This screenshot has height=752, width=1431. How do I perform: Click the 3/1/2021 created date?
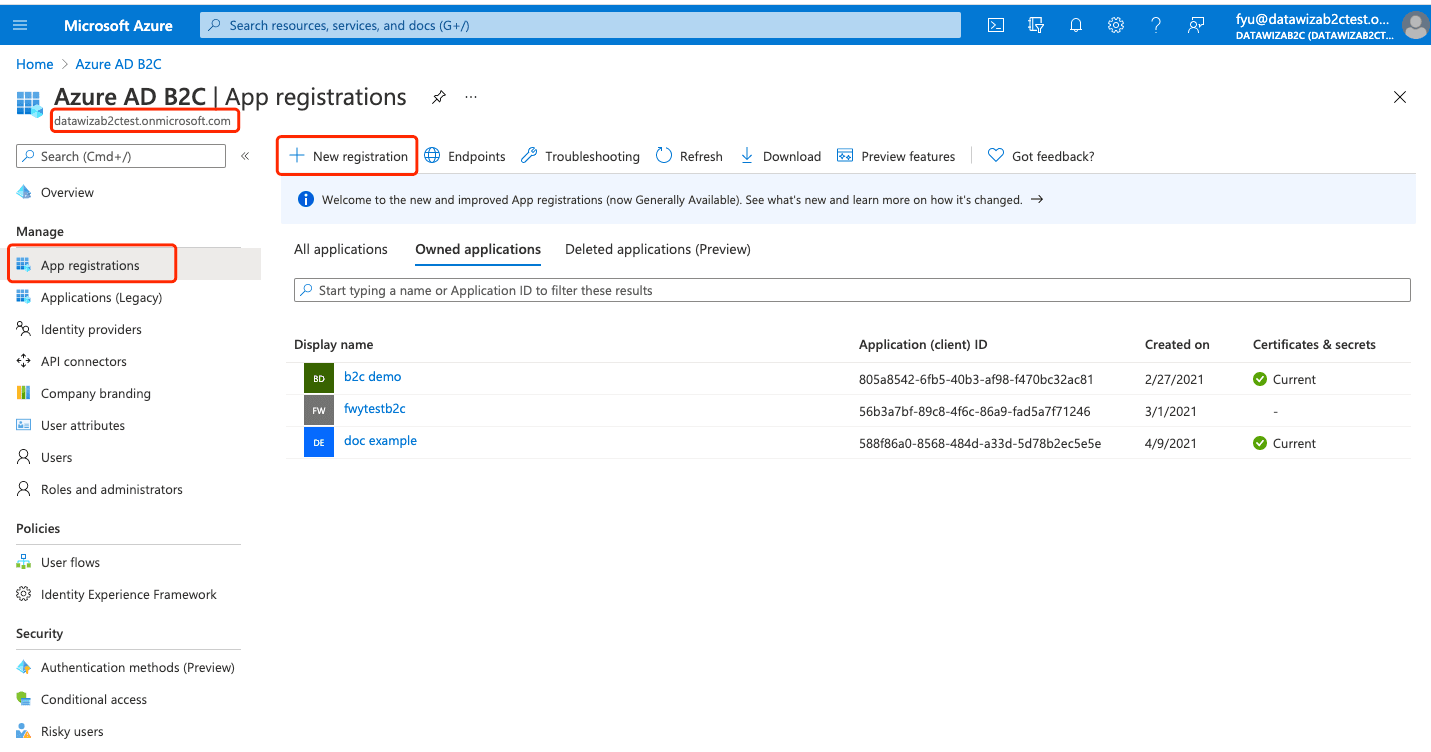pos(1169,411)
